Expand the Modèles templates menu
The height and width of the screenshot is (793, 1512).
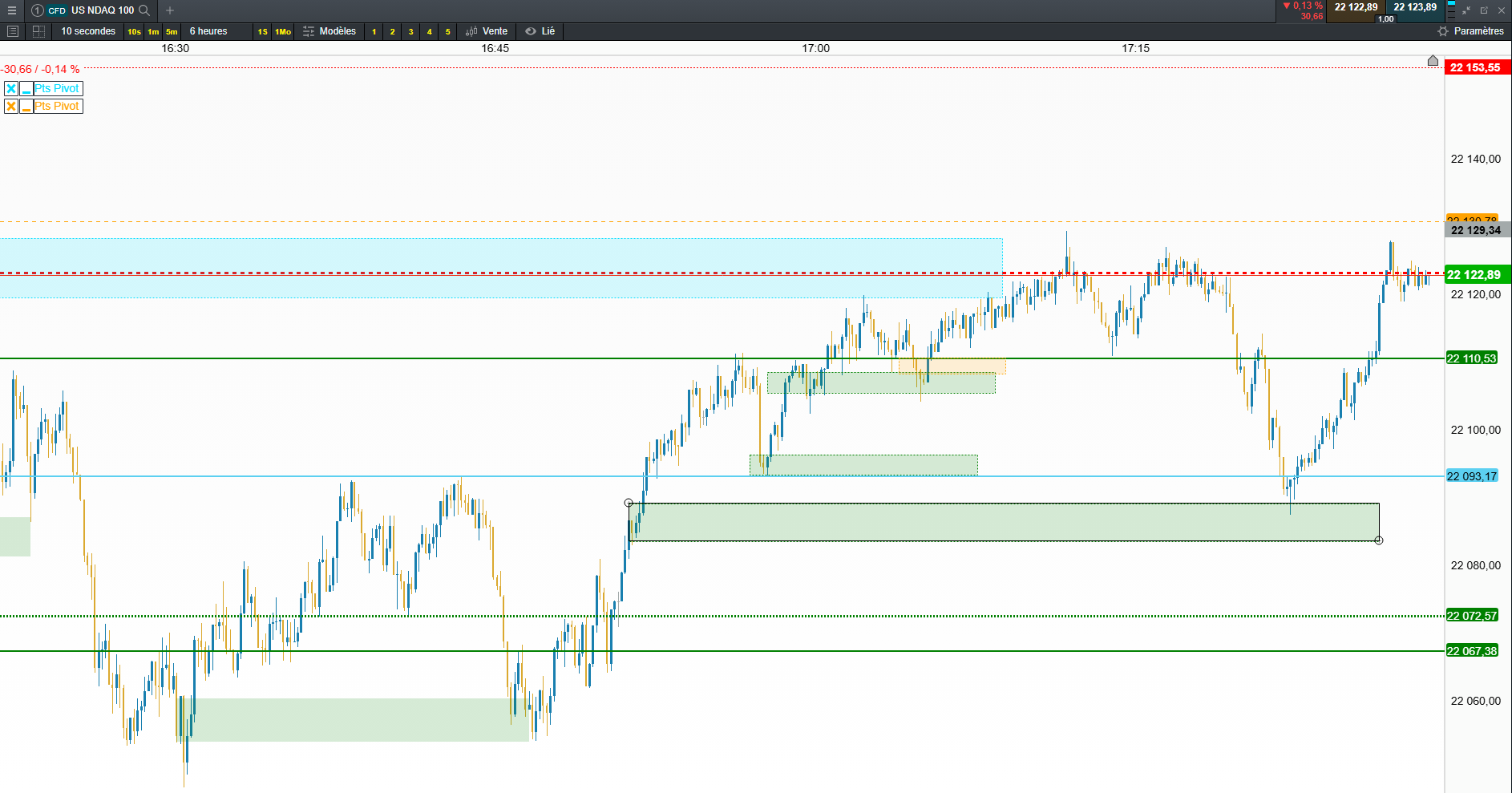point(329,31)
